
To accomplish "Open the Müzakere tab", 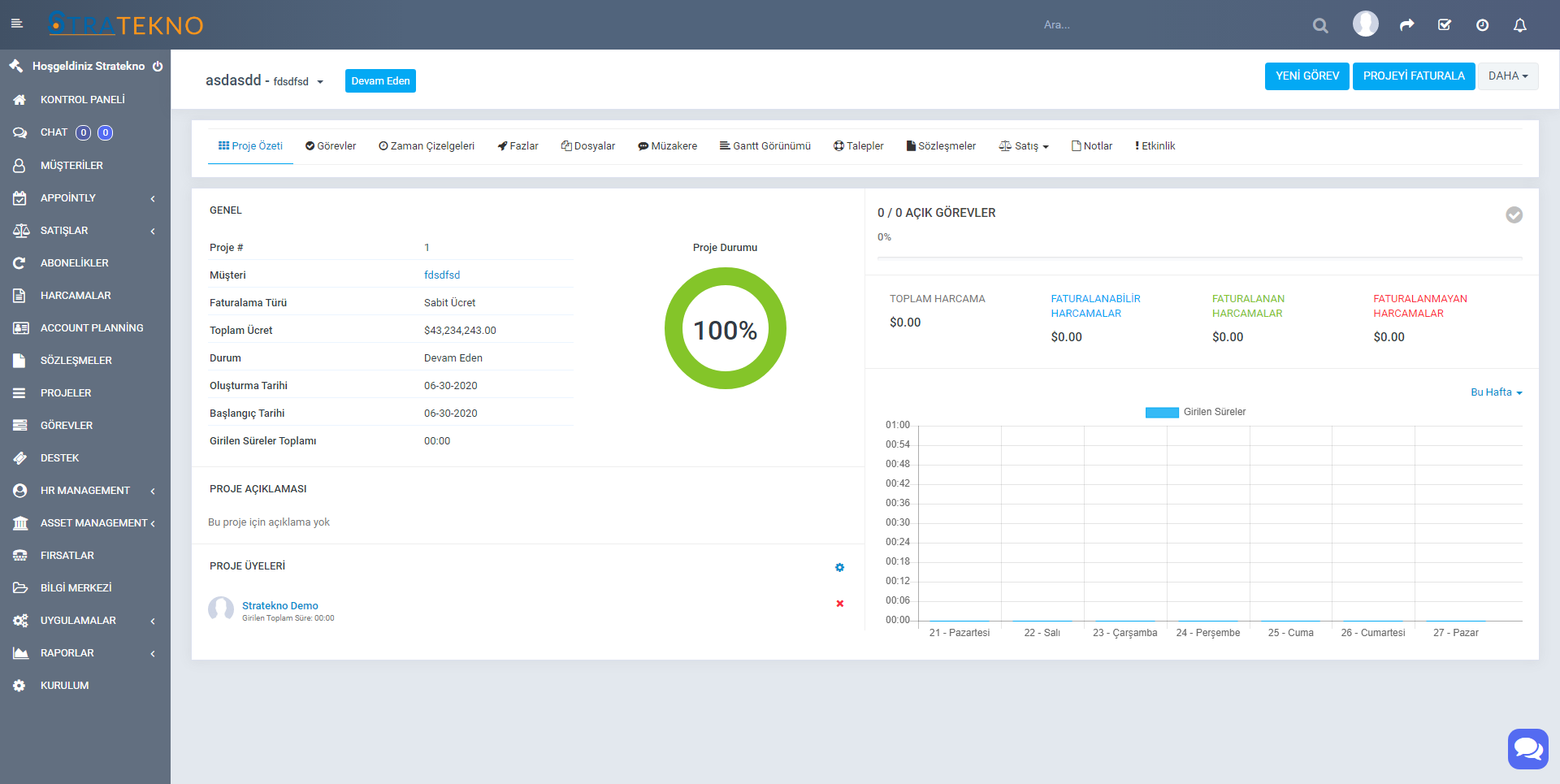I will 668,146.
